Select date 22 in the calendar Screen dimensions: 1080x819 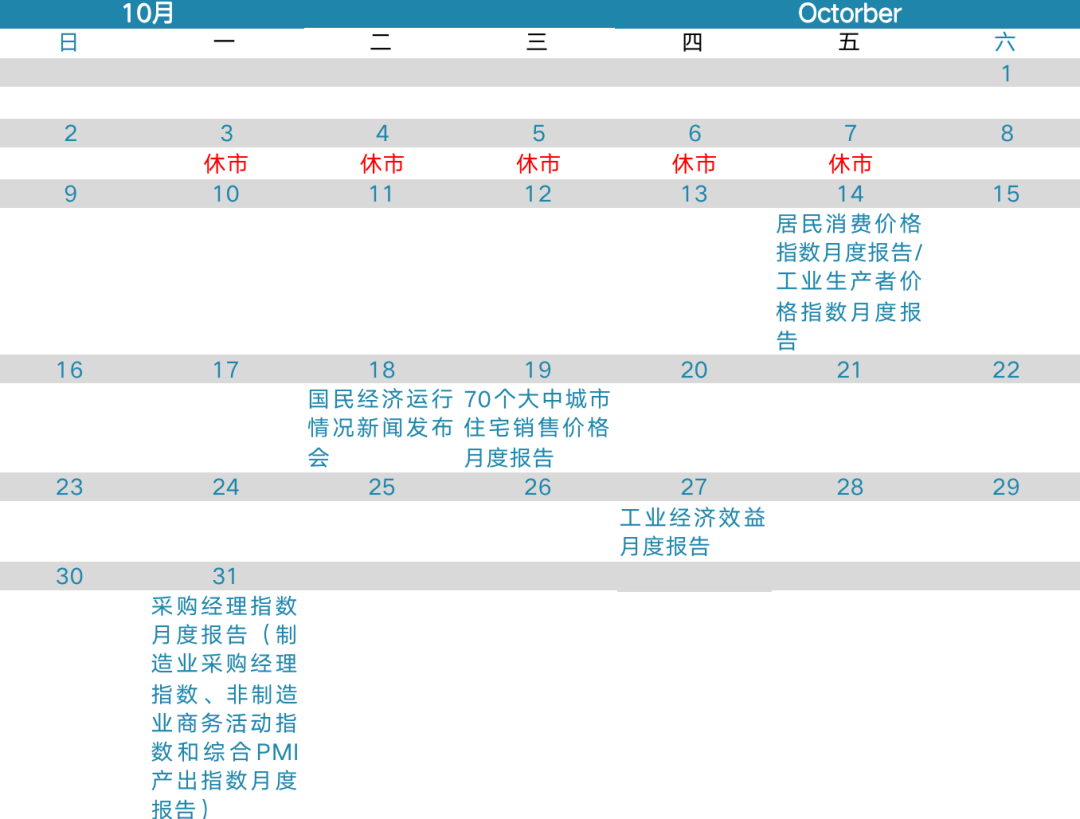[1006, 371]
